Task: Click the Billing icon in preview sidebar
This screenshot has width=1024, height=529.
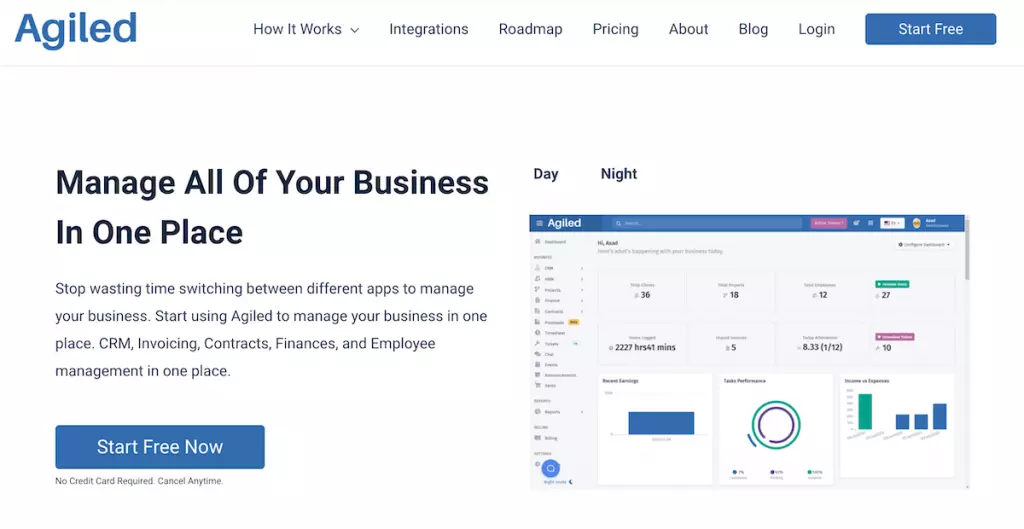Action: [x=537, y=438]
